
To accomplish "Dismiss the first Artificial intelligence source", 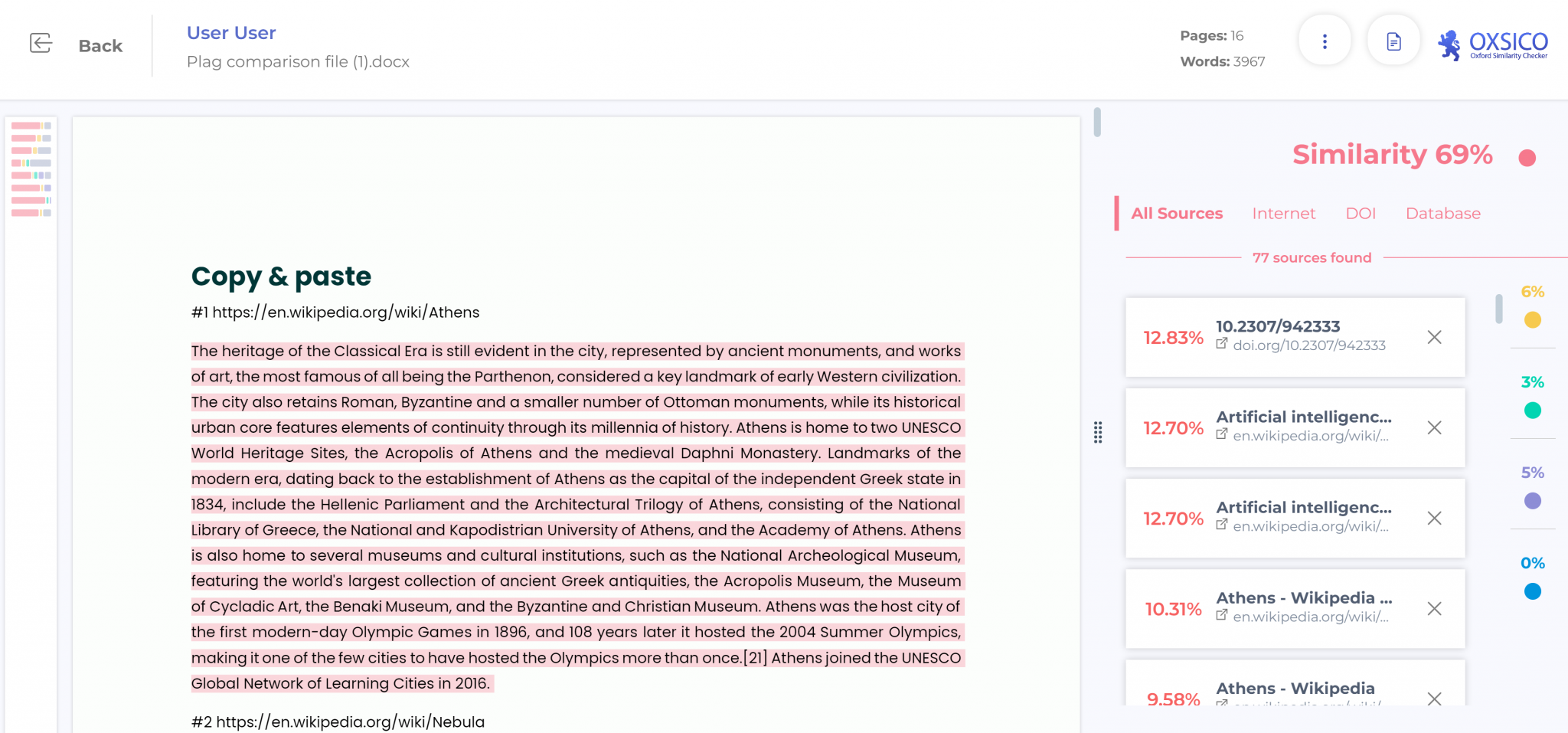I will pyautogui.click(x=1434, y=428).
